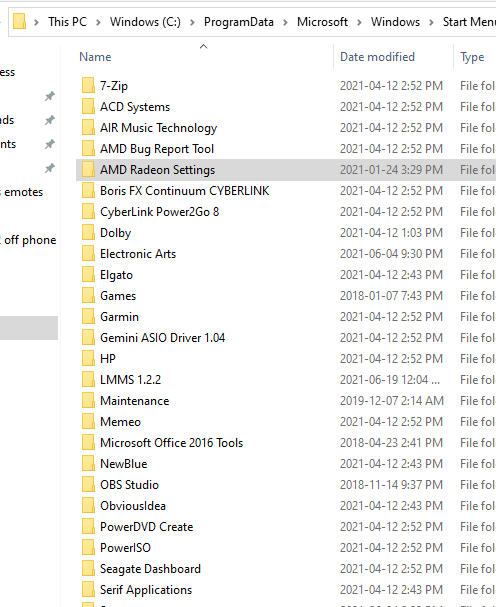The image size is (496, 607).
Task: Click the Memeo folder icon
Action: [x=88, y=422]
